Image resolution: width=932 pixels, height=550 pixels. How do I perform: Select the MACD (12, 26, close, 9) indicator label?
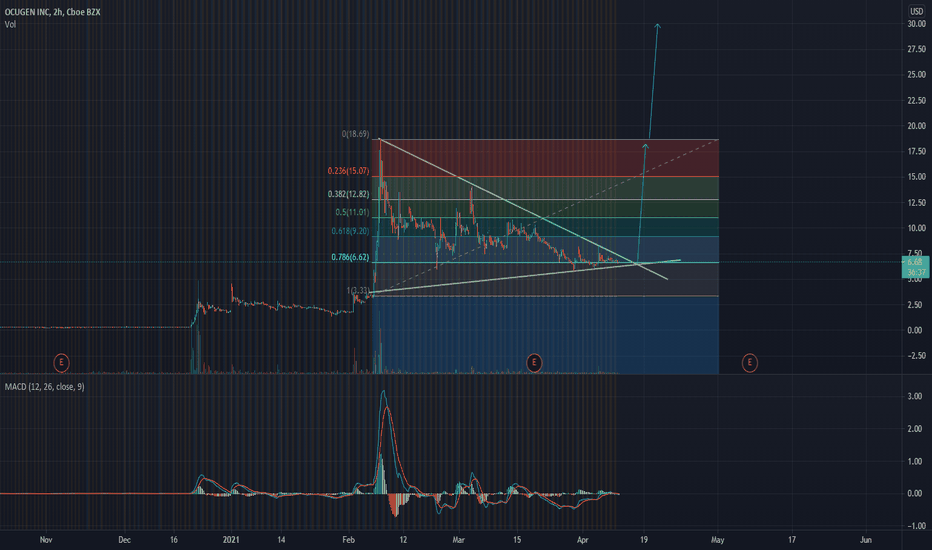tap(45, 386)
